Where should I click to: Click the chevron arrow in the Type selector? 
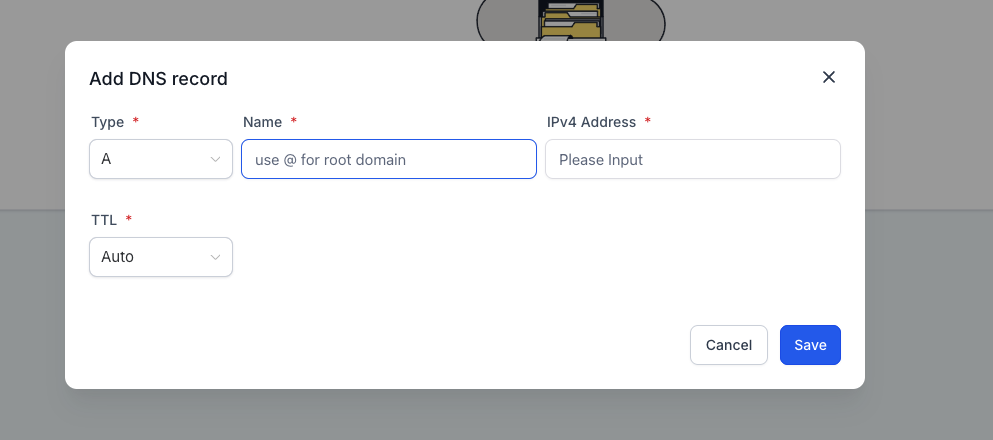pos(215,159)
